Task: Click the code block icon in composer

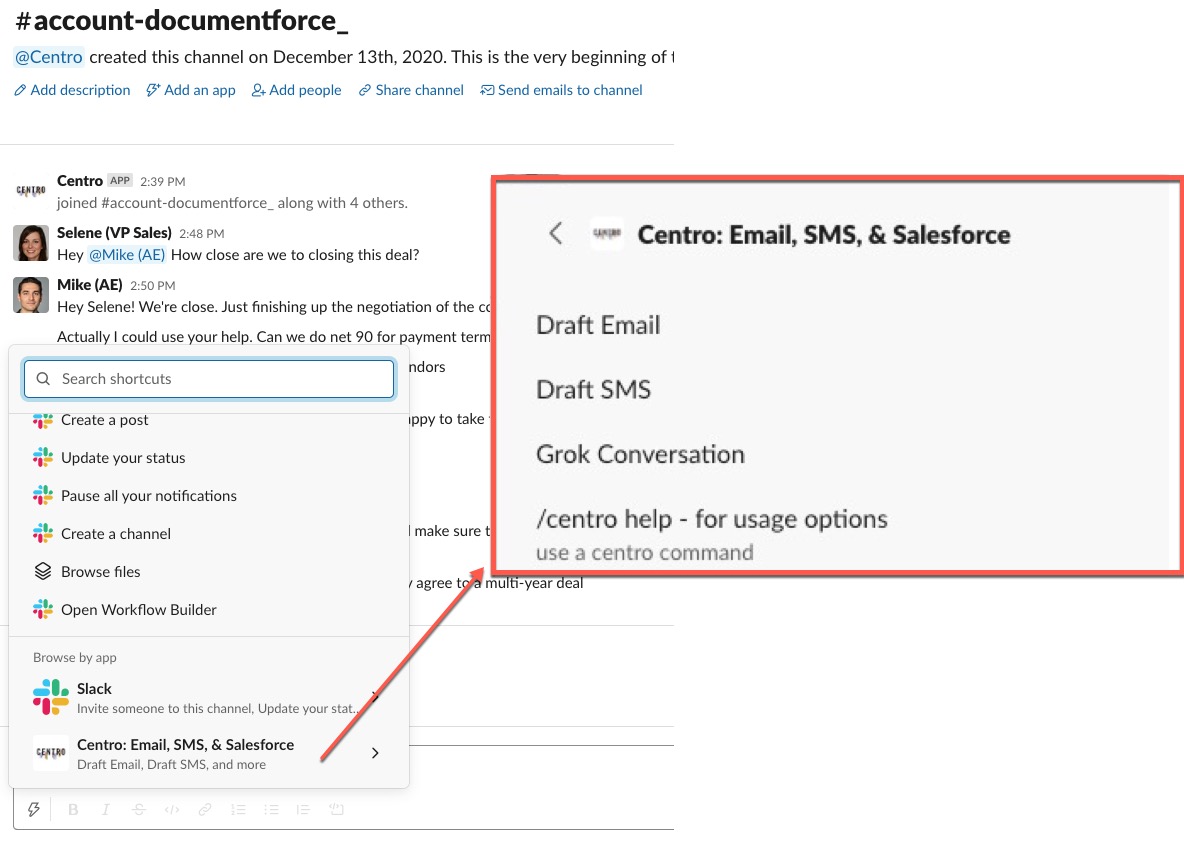Action: point(337,810)
